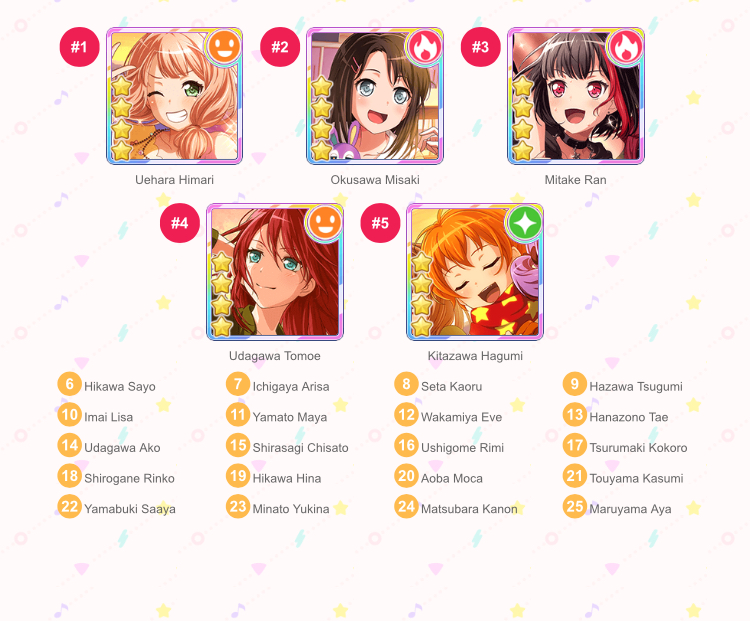Open Uehara Himari's card thumbnail
The image size is (750, 621).
tap(175, 96)
